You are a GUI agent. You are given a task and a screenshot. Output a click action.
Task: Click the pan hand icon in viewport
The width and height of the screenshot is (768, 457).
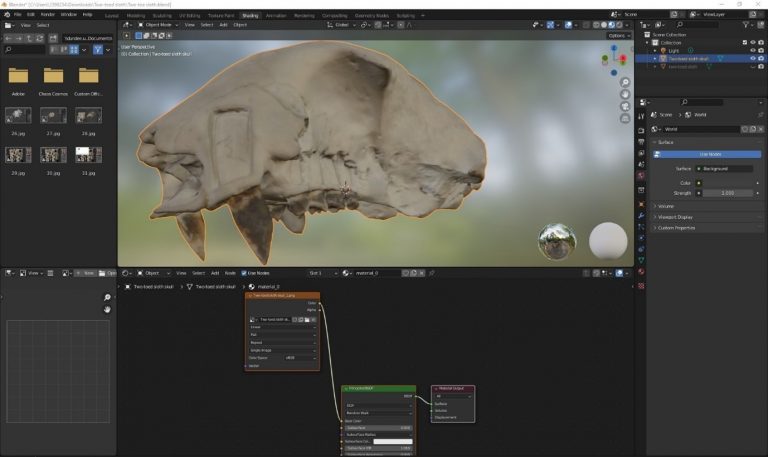tap(623, 95)
